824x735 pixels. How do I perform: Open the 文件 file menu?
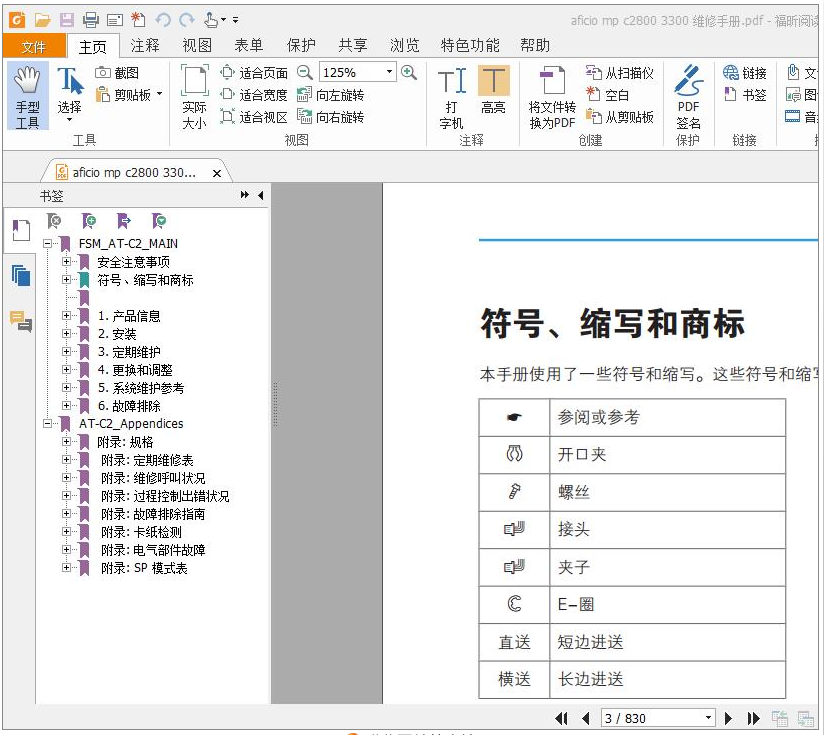pos(34,46)
